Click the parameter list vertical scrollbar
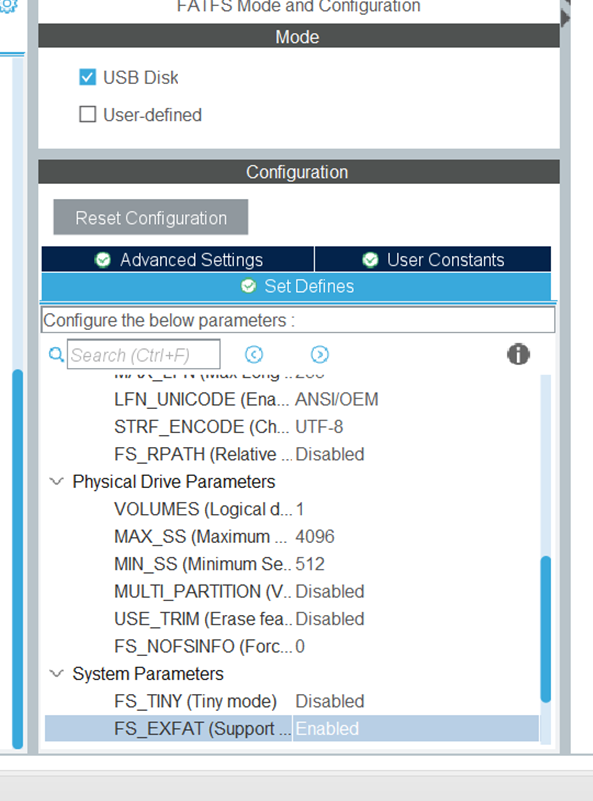The image size is (593, 801). 545,628
